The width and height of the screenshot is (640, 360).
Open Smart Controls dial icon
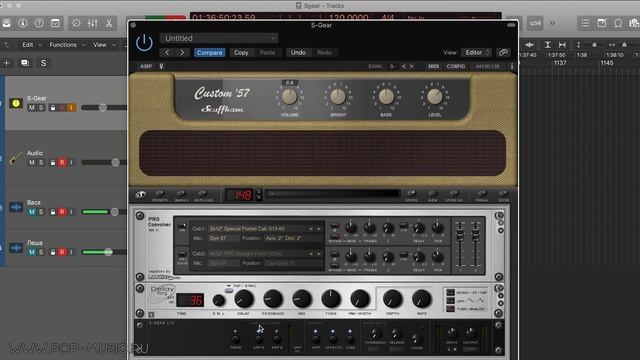click(x=76, y=23)
